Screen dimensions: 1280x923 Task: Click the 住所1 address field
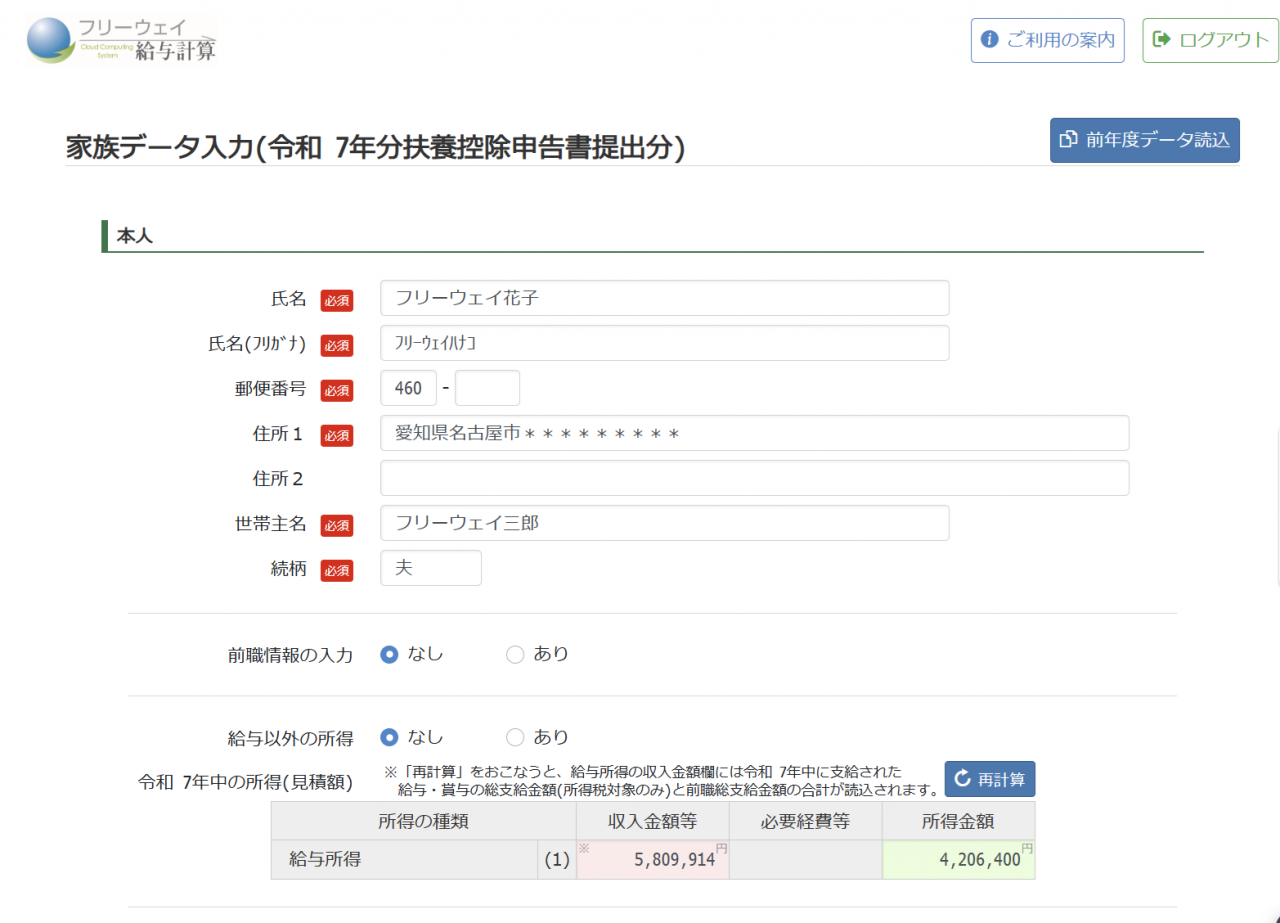pos(754,433)
